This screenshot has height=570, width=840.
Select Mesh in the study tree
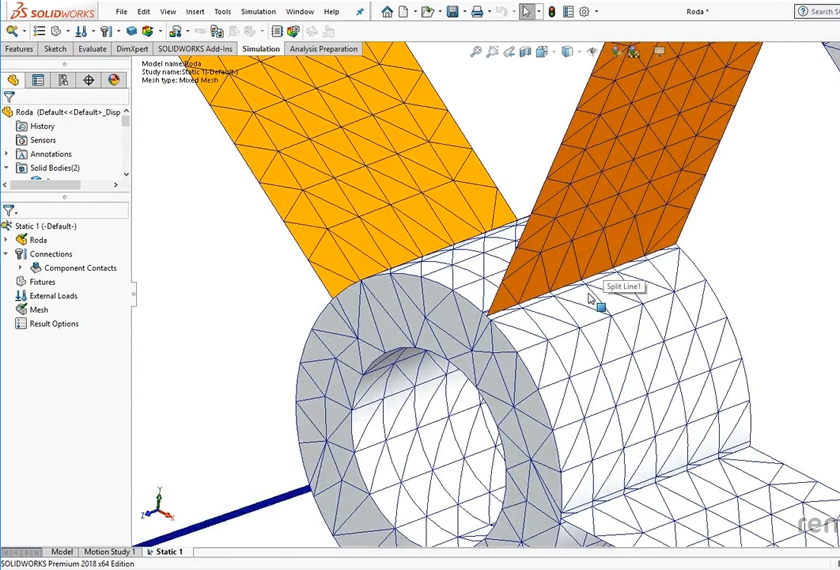[x=38, y=310]
